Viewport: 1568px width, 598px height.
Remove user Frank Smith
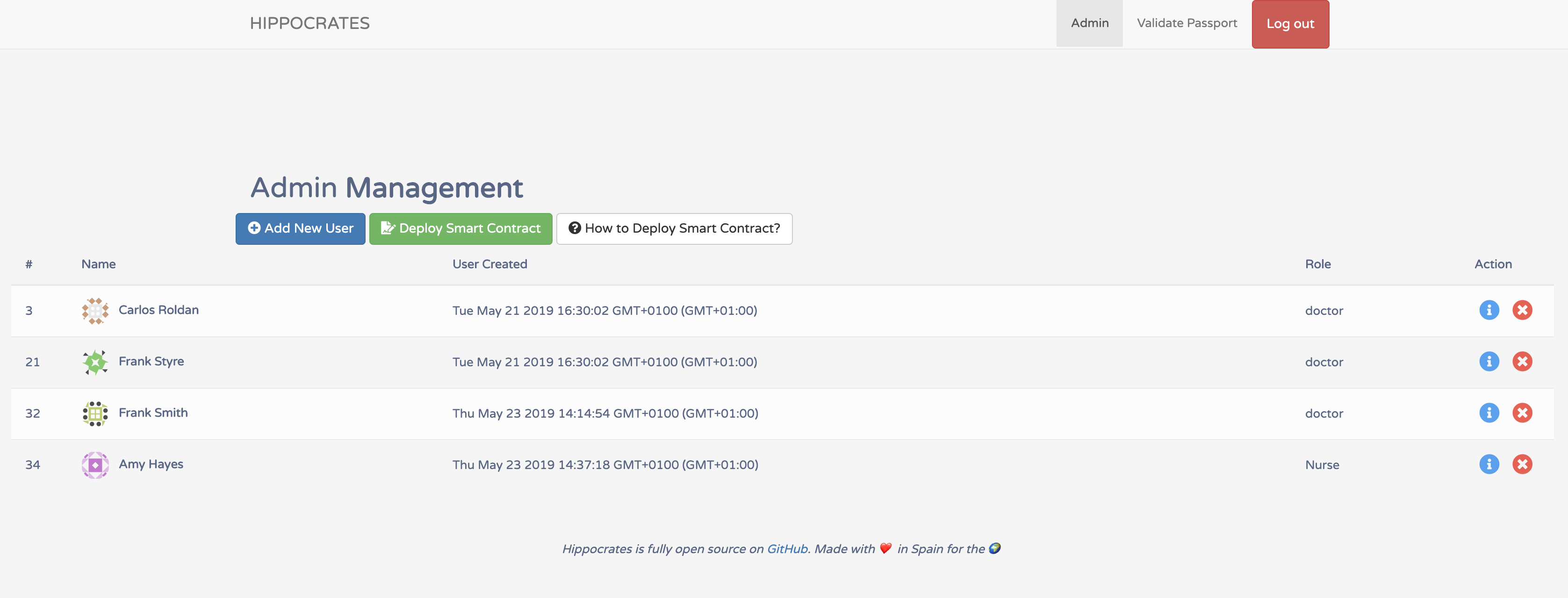click(1522, 413)
